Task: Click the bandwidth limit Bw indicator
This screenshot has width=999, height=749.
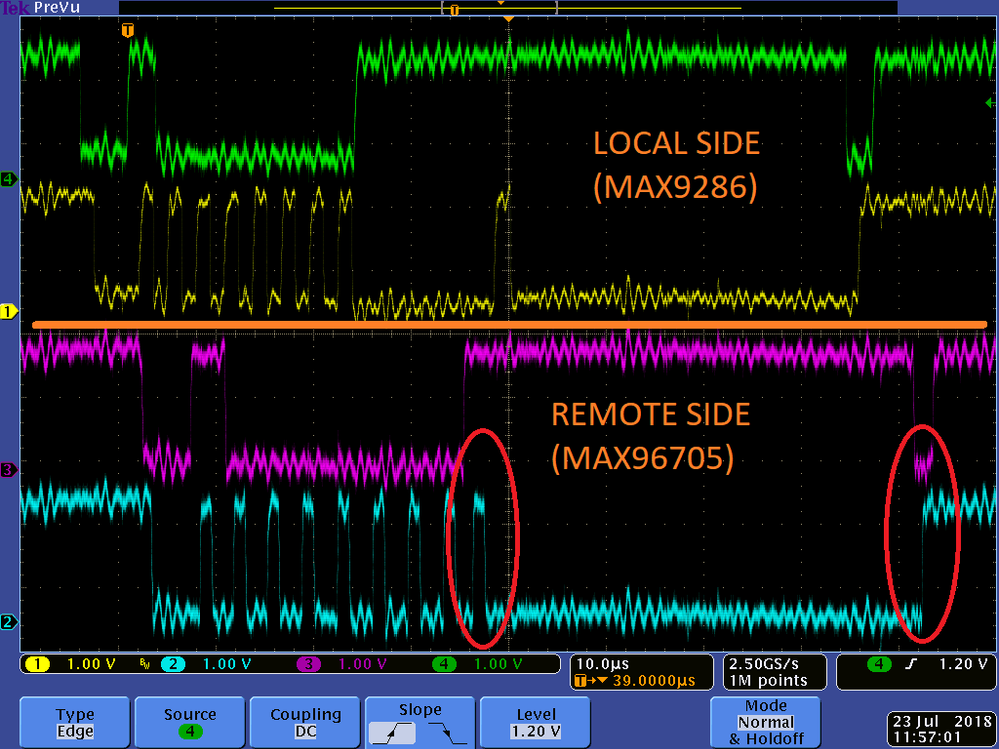Action: coord(145,665)
